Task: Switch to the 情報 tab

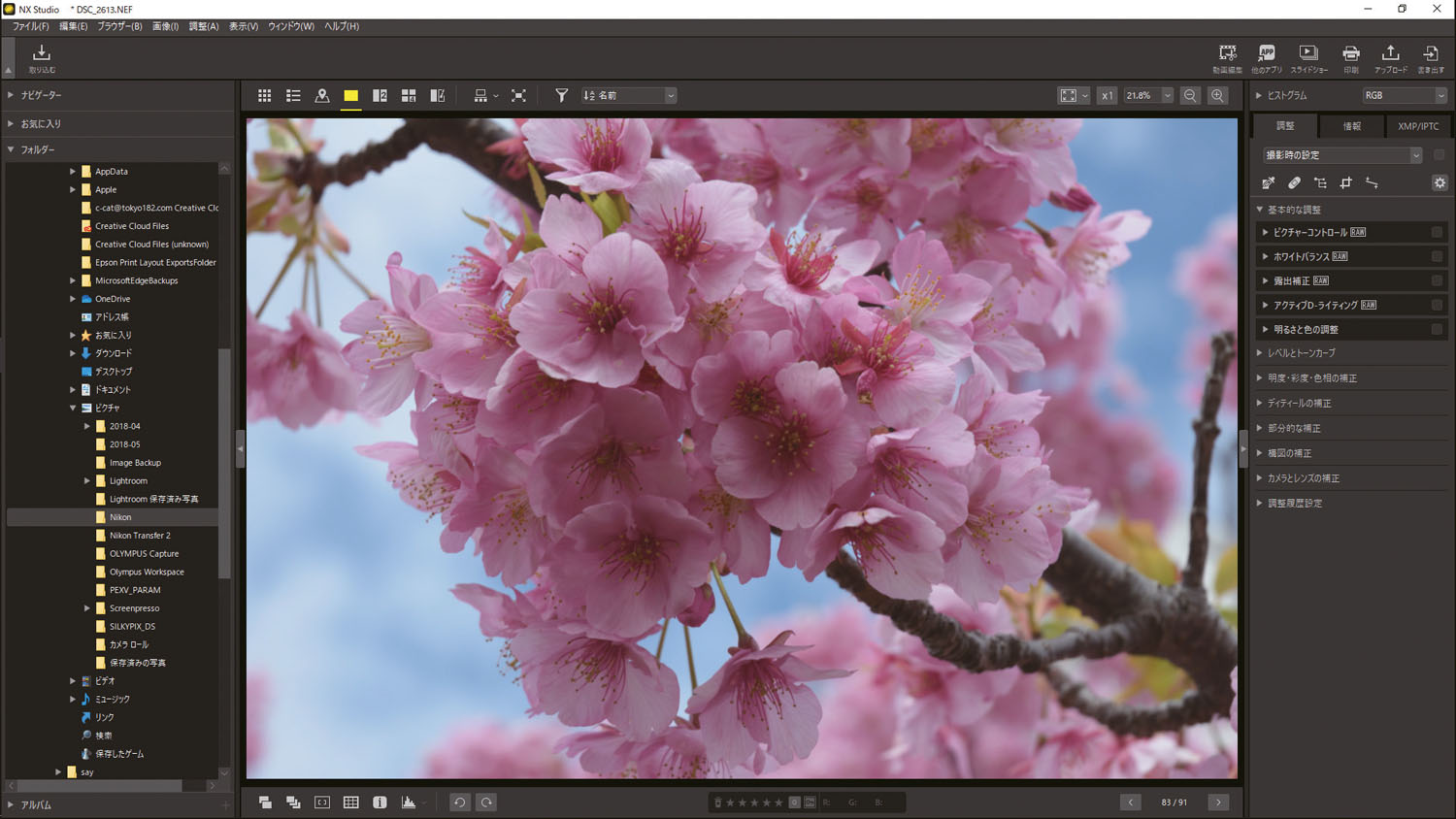Action: coord(1351,126)
